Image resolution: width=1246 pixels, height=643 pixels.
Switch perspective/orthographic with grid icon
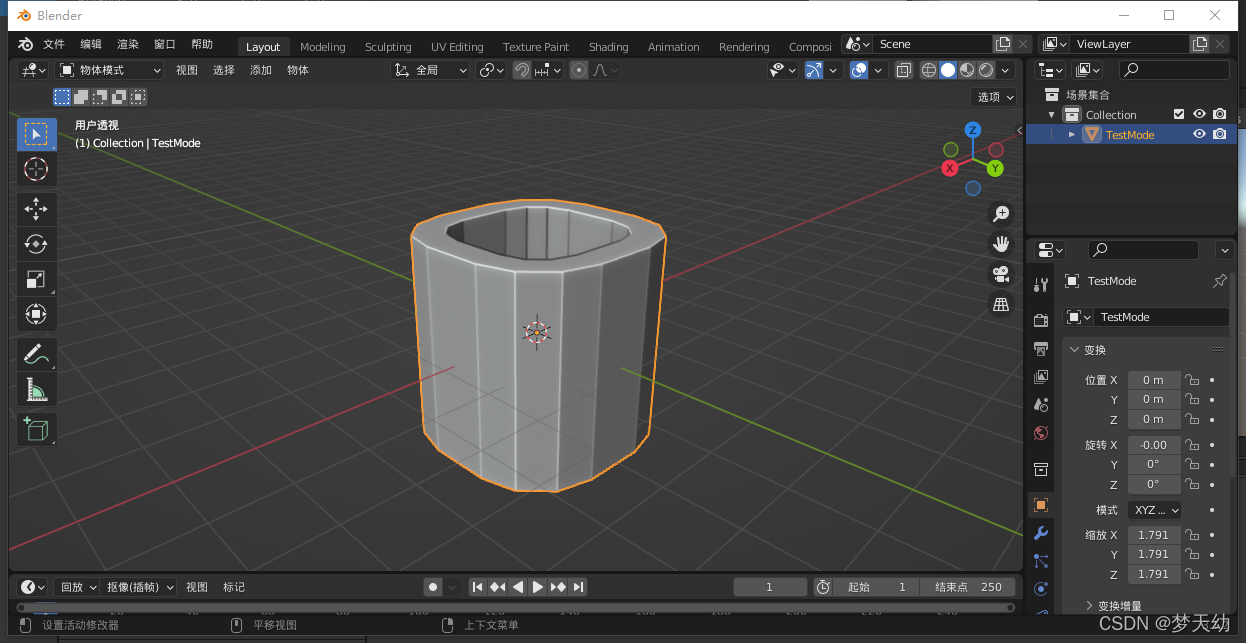click(1000, 305)
